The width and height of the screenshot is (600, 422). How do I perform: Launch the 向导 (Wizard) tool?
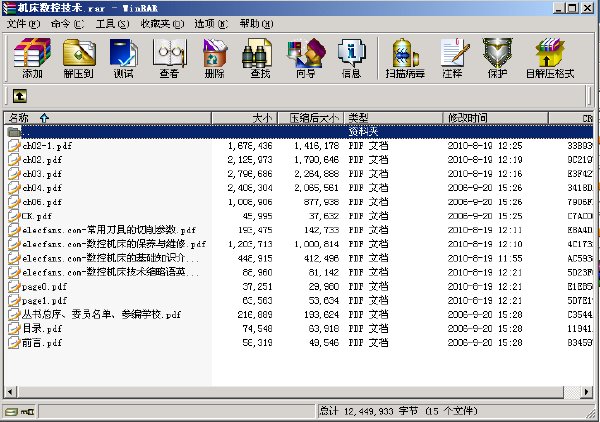coord(306,57)
